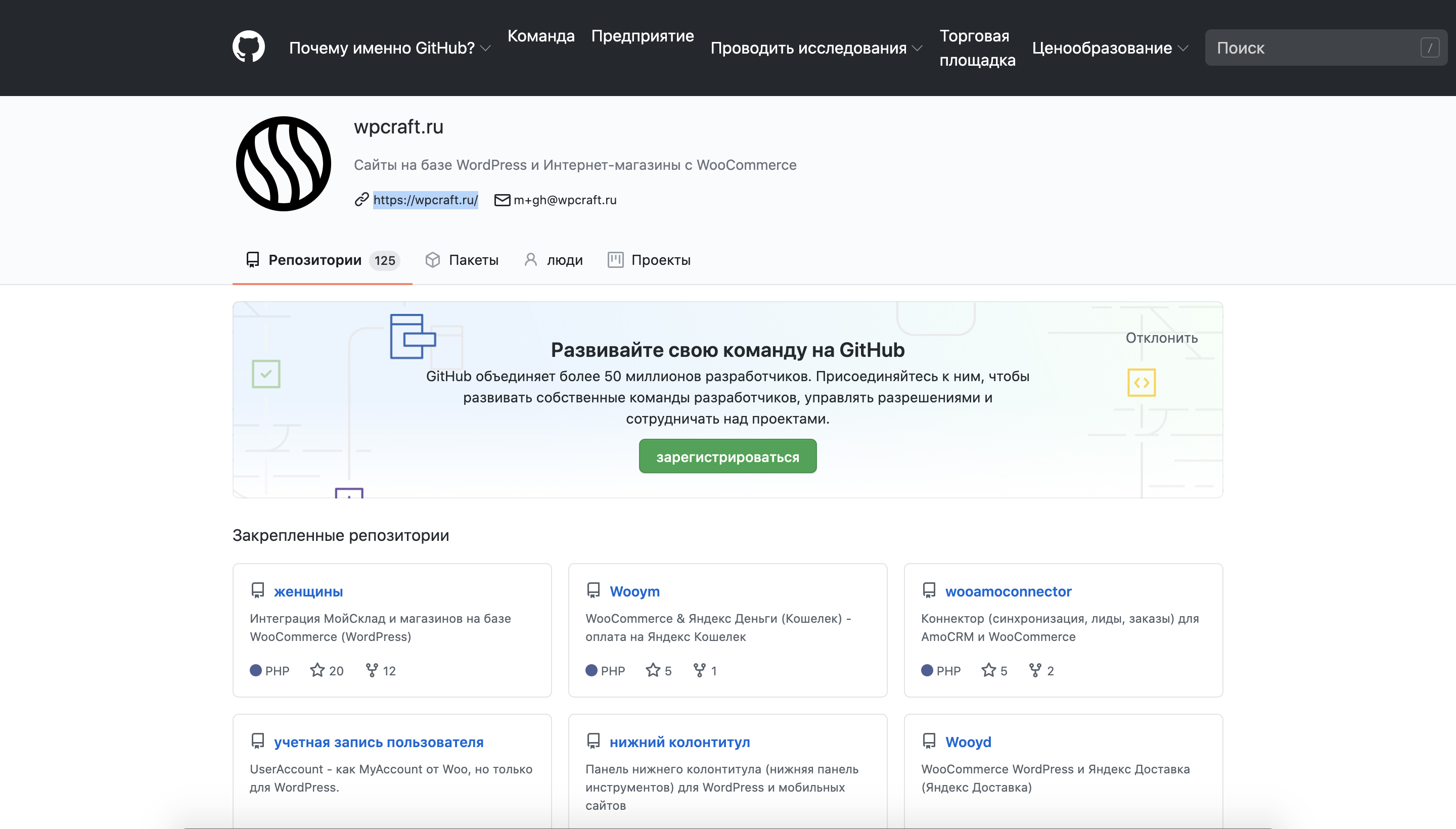This screenshot has height=829, width=1456.
Task: Switch to the Пакеты tab
Action: [x=462, y=260]
